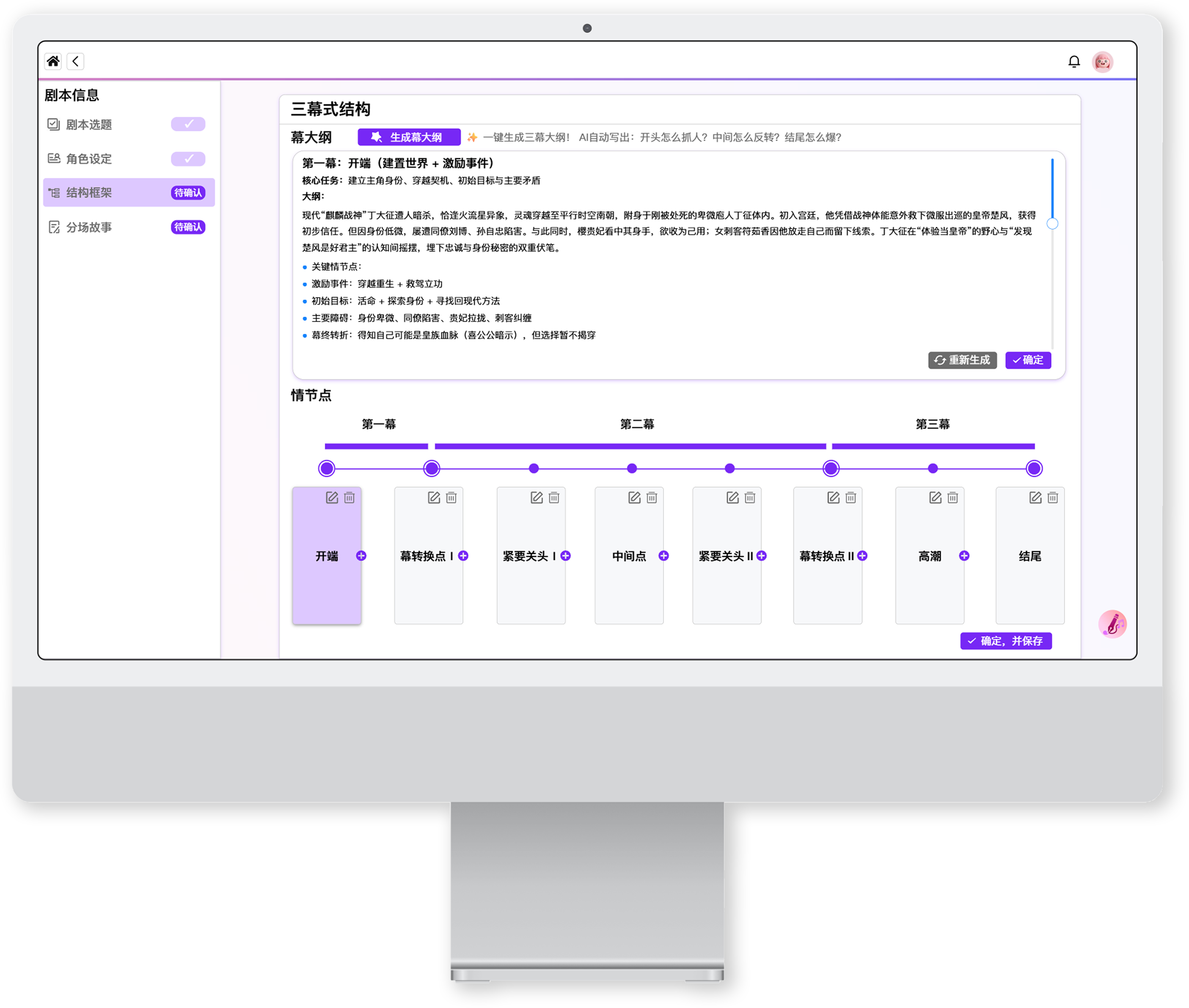This screenshot has height=1008, width=1189.
Task: Confirm the outline with 确定
Action: (x=1028, y=360)
